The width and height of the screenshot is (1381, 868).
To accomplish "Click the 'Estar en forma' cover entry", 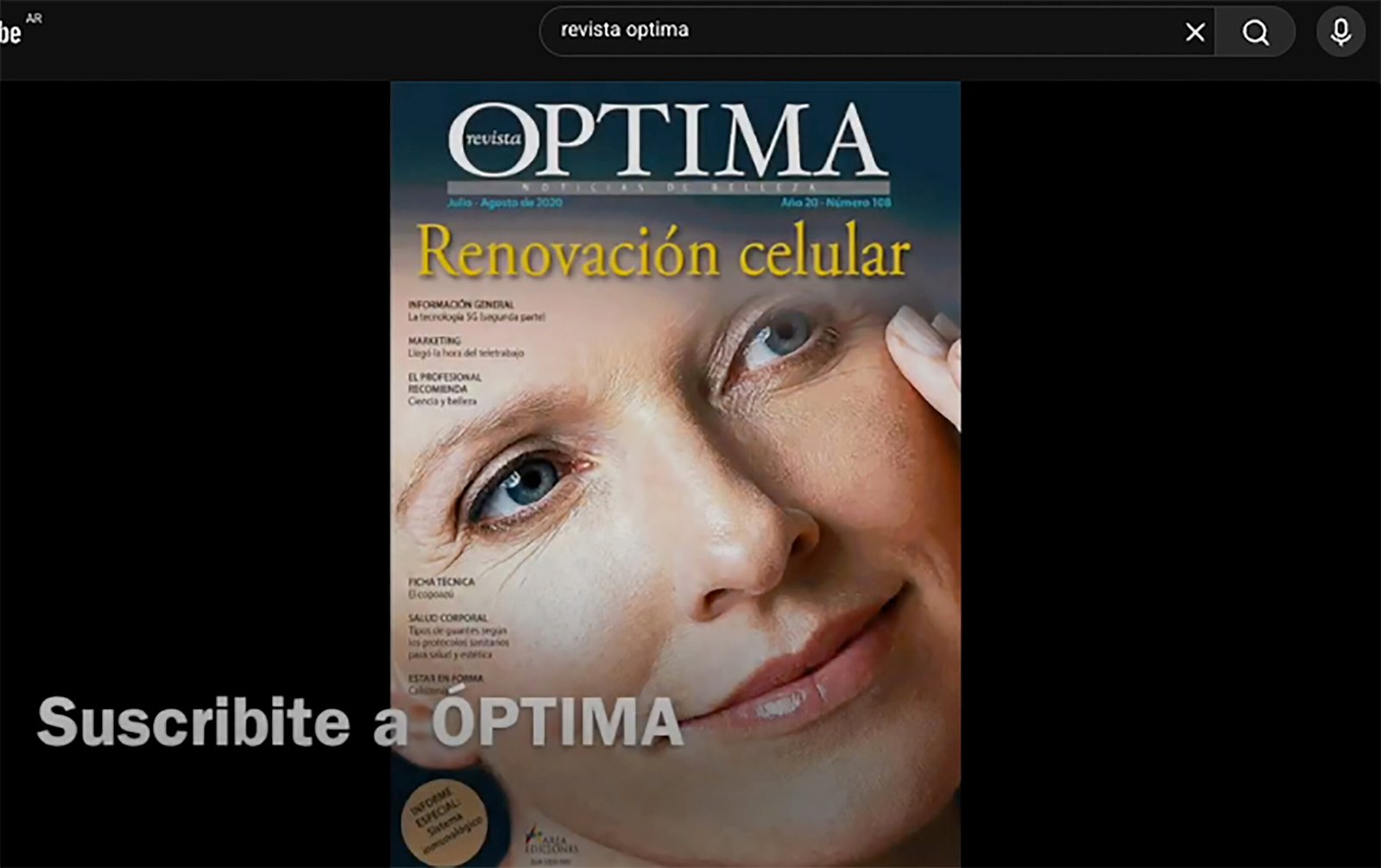I will [445, 679].
